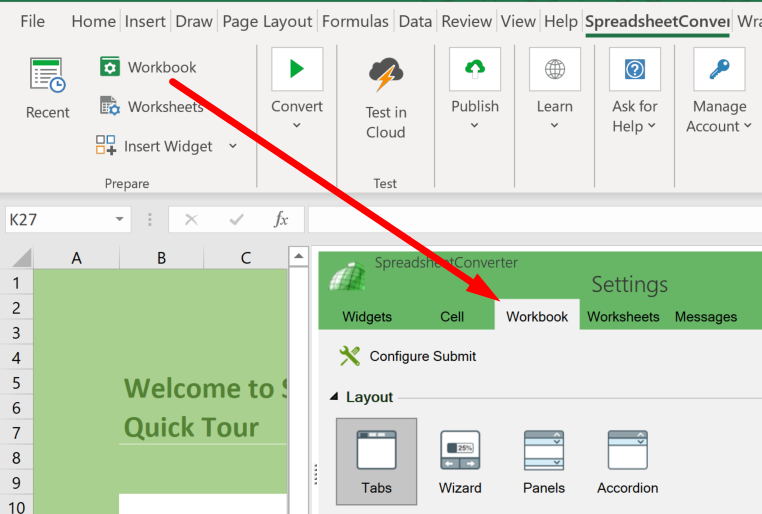The height and width of the screenshot is (514, 762).
Task: Switch to the Home ribbon tab
Action: [x=93, y=21]
